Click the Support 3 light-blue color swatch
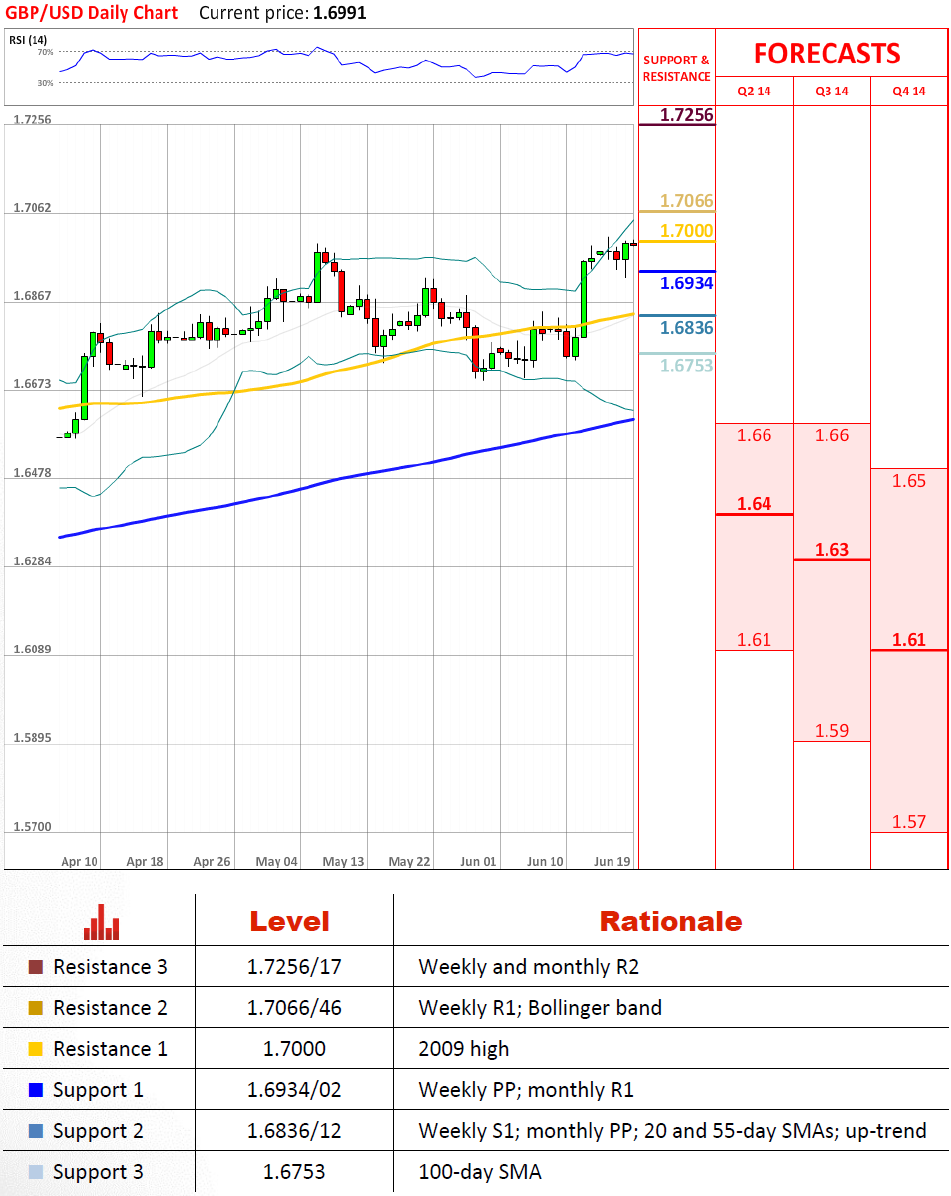951x1196 pixels. pos(36,1172)
